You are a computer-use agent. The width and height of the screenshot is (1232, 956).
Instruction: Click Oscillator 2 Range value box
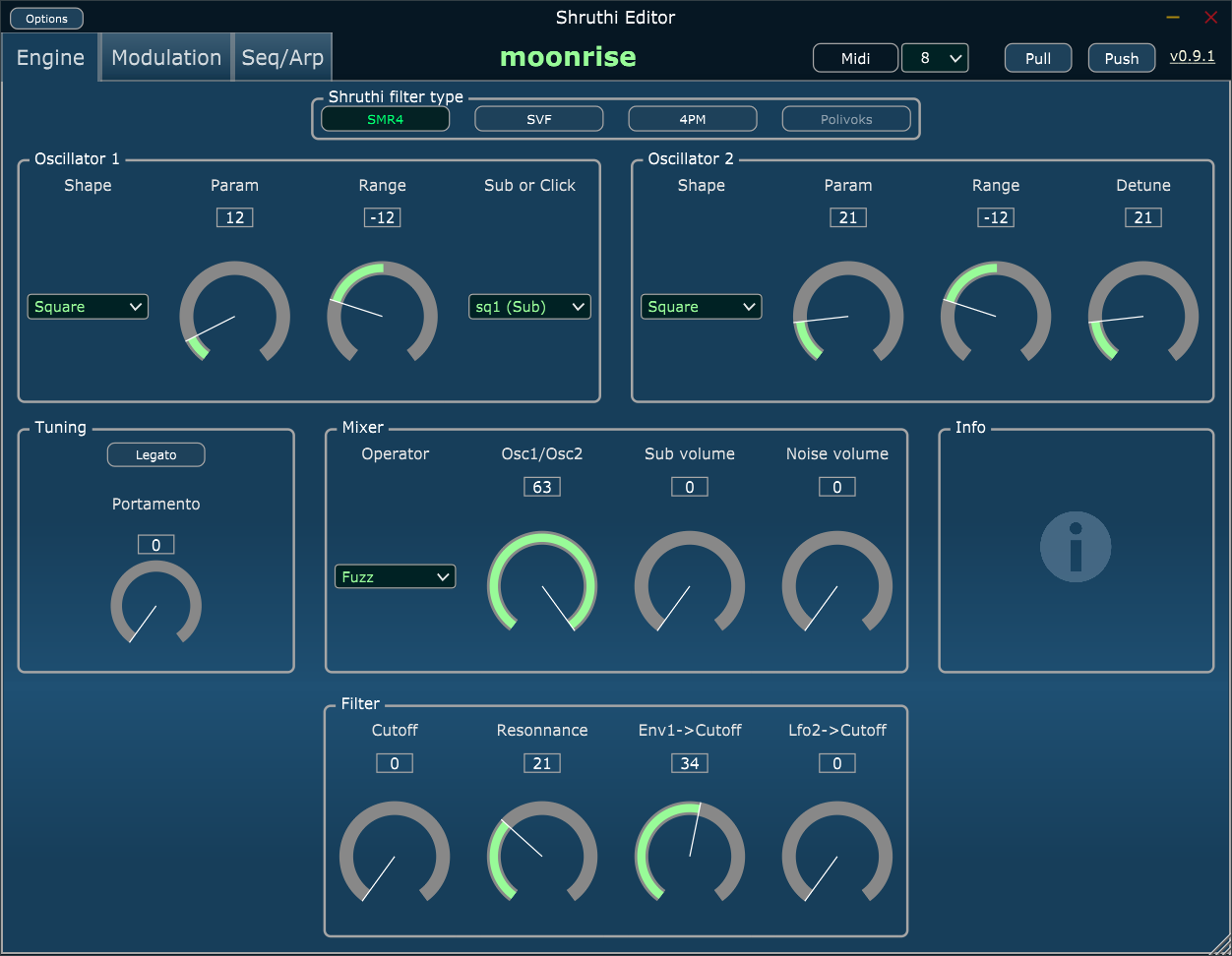996,217
